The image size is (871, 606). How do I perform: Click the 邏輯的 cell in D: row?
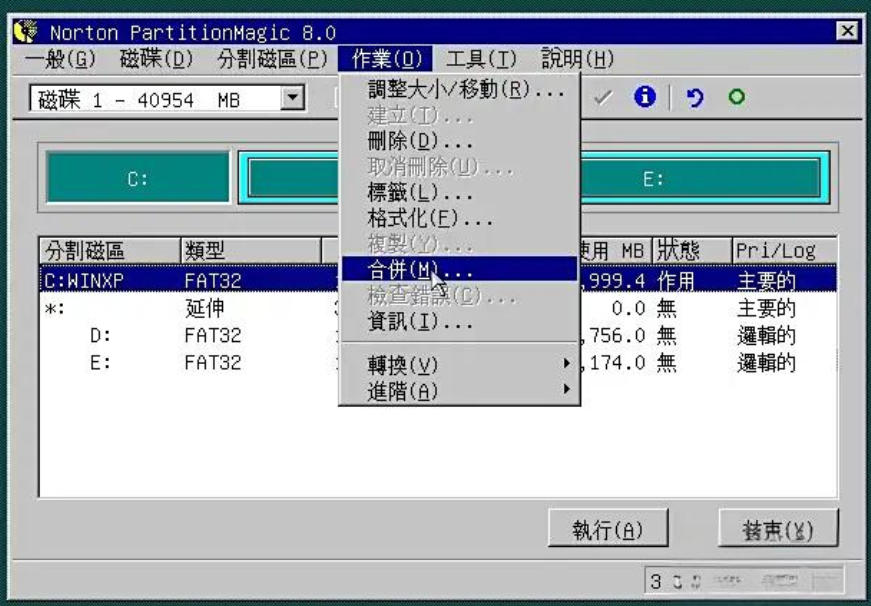[x=766, y=335]
